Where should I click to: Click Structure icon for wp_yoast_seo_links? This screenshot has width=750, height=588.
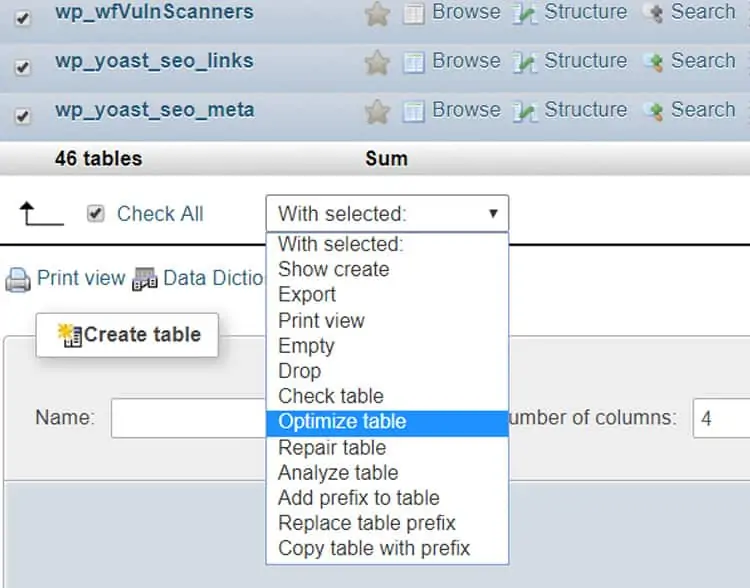[525, 62]
